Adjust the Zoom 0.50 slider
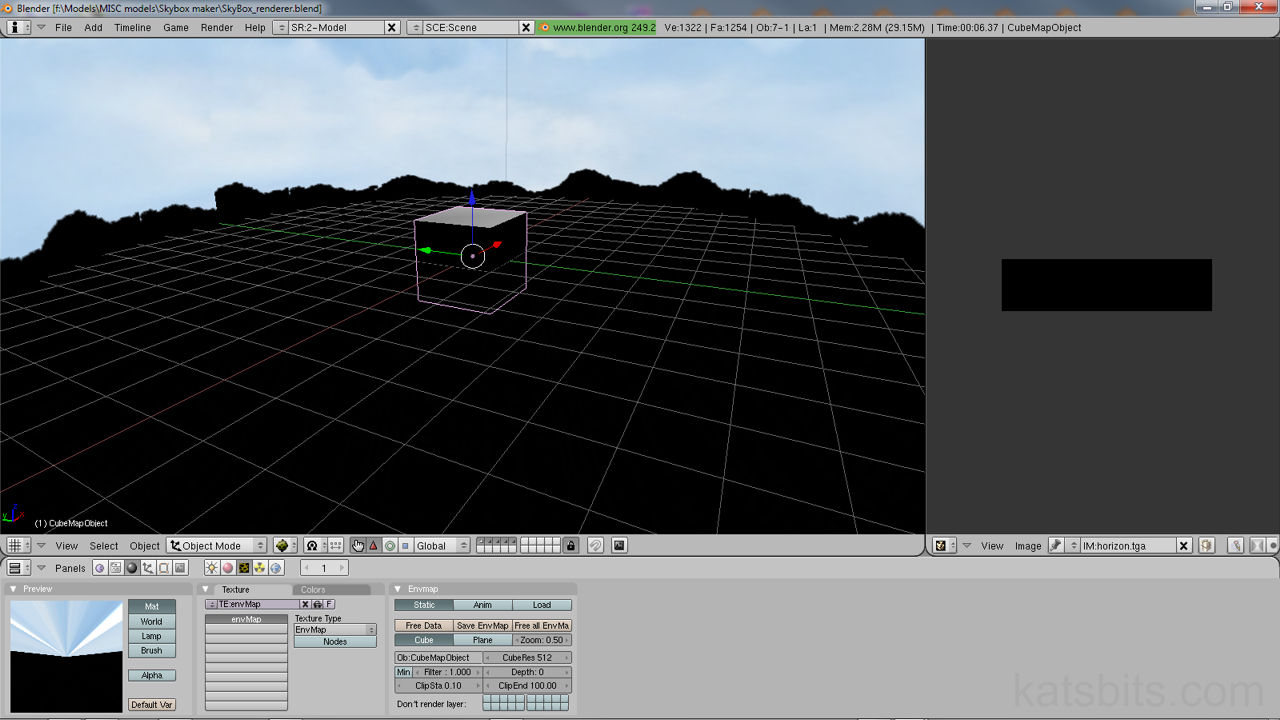 point(541,640)
